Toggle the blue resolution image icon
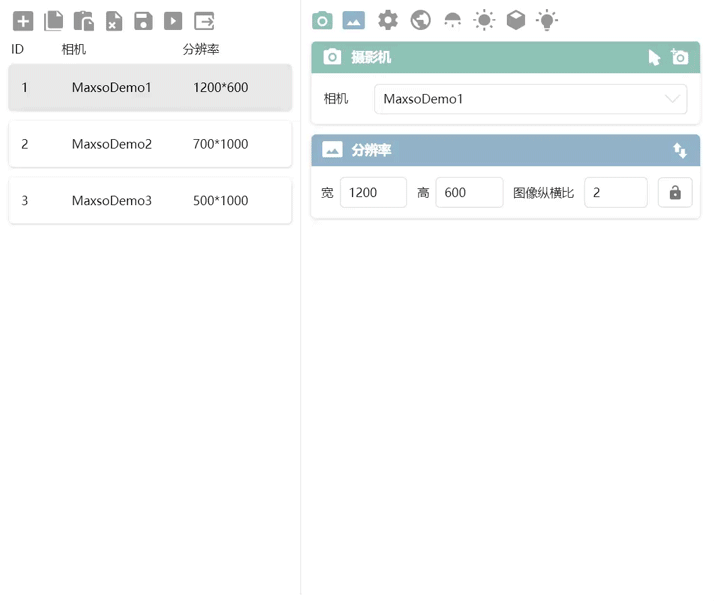 (x=354, y=20)
